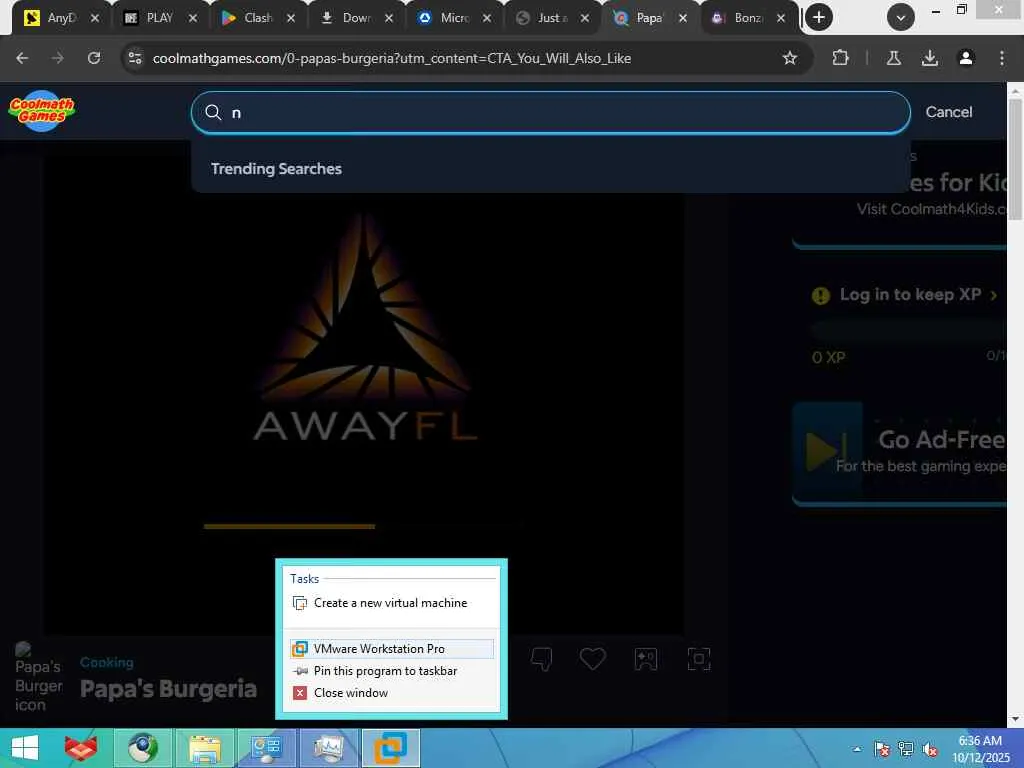Expand the tab search dropdown
This screenshot has height=768, width=1024.
point(901,18)
